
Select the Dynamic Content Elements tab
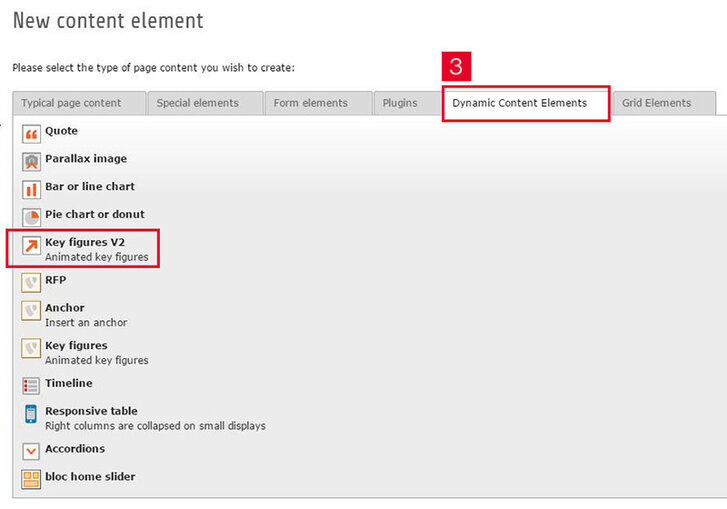(x=525, y=103)
